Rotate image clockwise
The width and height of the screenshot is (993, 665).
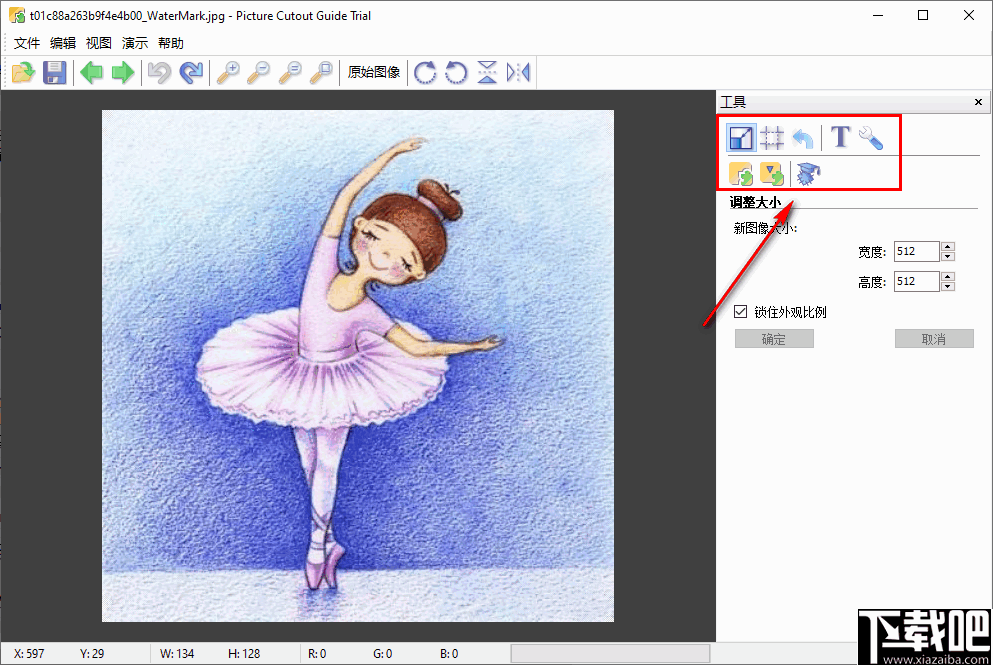425,72
